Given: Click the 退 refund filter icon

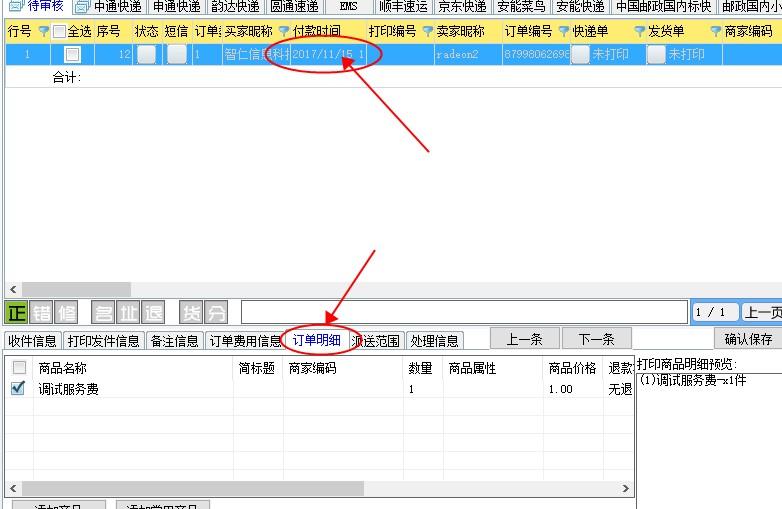Looking at the screenshot, I should click(153, 312).
